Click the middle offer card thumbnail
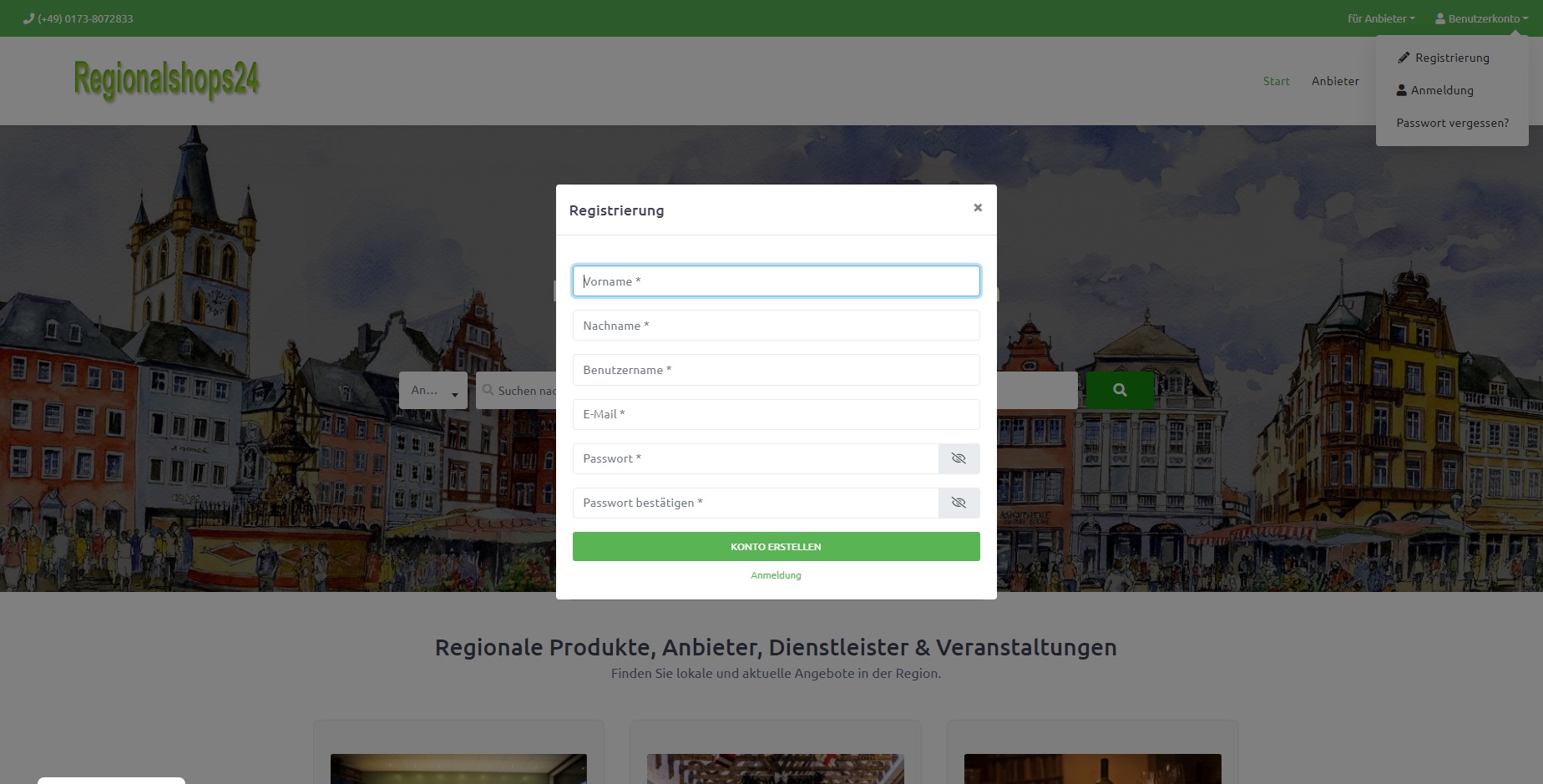This screenshot has width=1543, height=784. (776, 769)
